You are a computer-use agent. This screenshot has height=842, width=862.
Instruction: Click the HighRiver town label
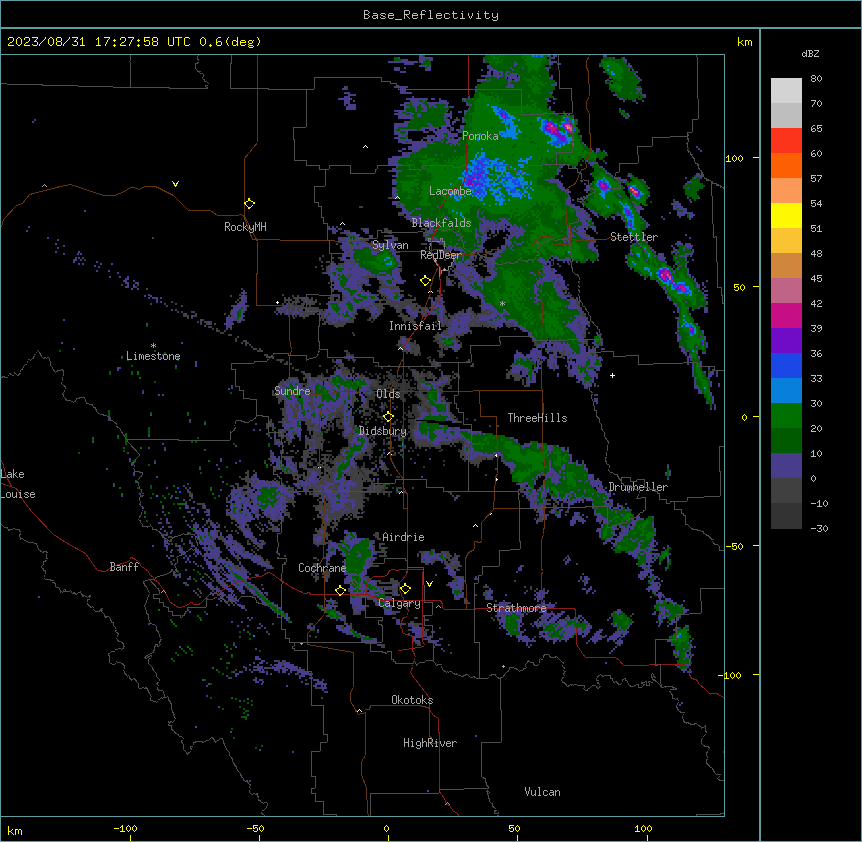coord(430,743)
